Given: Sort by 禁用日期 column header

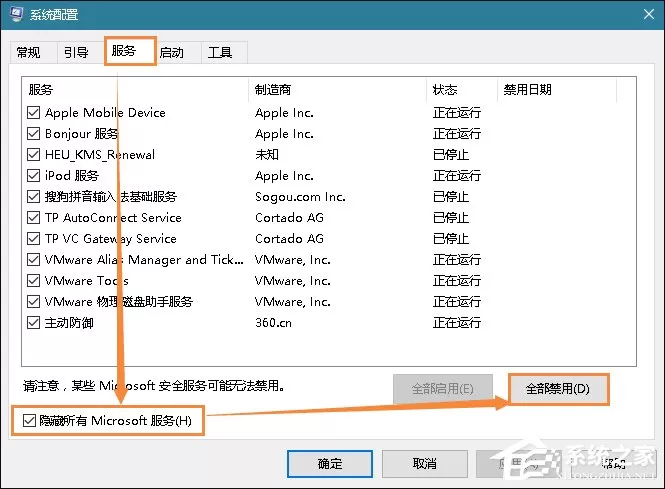Looking at the screenshot, I should pyautogui.click(x=556, y=89).
